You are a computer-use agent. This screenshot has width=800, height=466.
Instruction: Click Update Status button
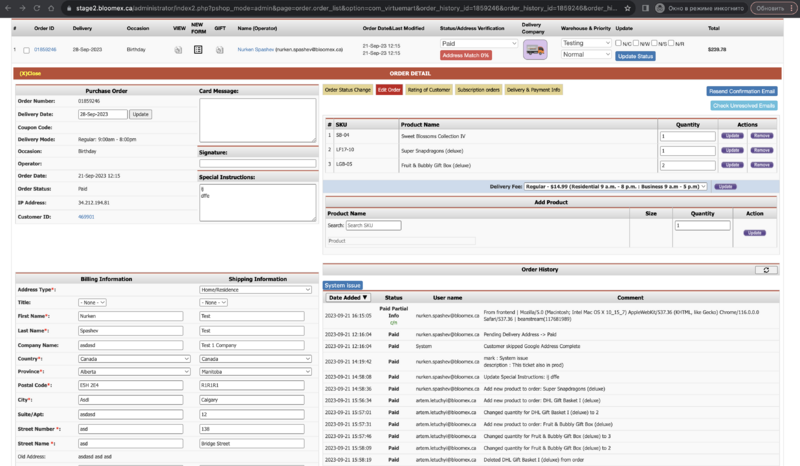coord(635,56)
